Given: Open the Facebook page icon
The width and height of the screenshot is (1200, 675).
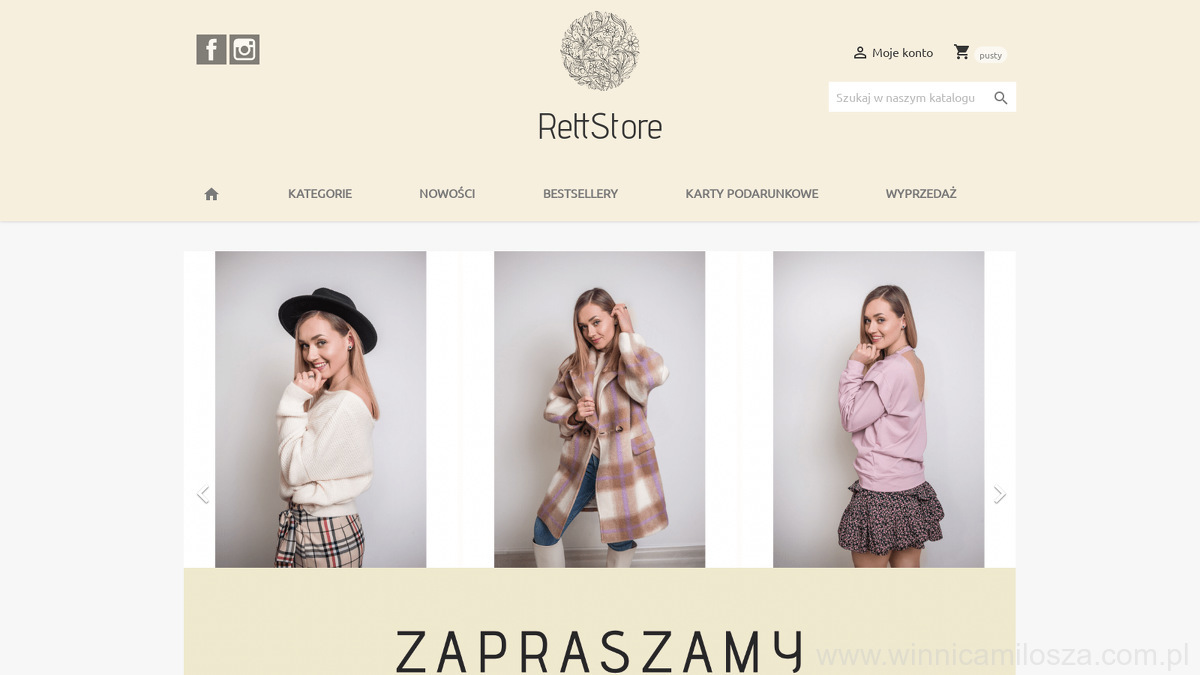Looking at the screenshot, I should 211,49.
